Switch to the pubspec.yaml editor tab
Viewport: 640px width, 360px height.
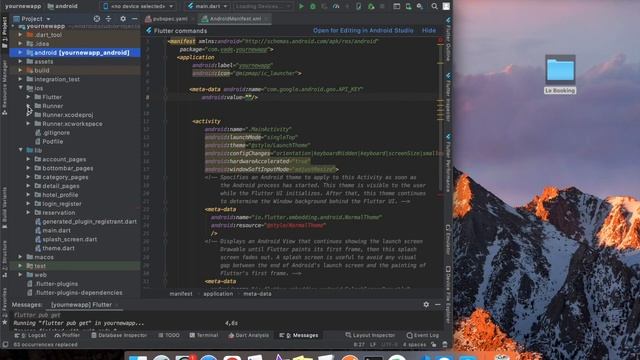click(169, 19)
